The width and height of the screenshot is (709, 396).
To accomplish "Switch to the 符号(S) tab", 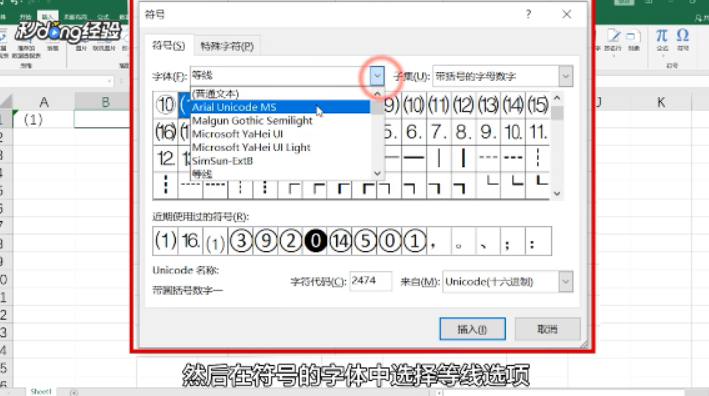I will coord(169,46).
